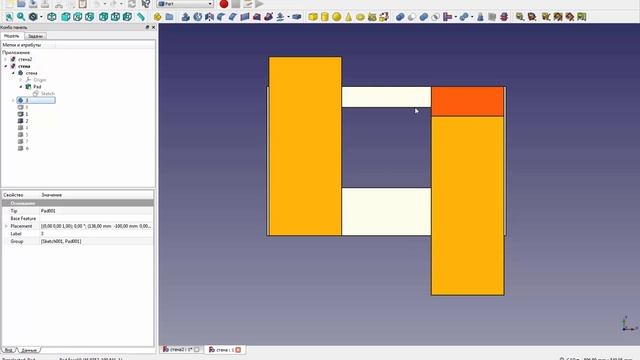Select the Pad feature in tree
640x360 pixels.
[37, 87]
